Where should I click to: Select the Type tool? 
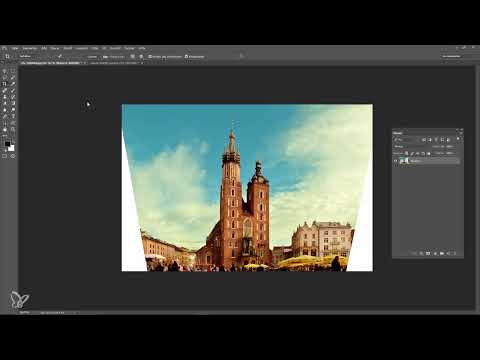click(x=13, y=116)
